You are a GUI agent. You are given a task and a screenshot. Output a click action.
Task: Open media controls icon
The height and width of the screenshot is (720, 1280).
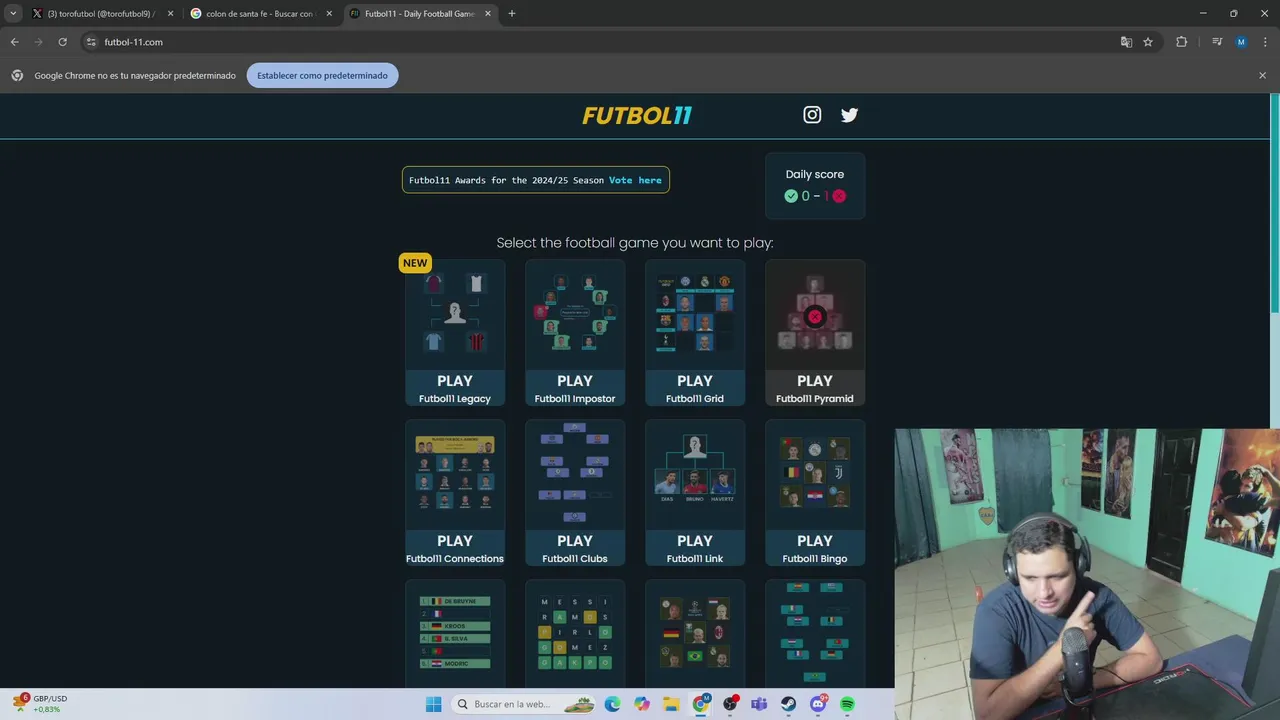[1217, 42]
